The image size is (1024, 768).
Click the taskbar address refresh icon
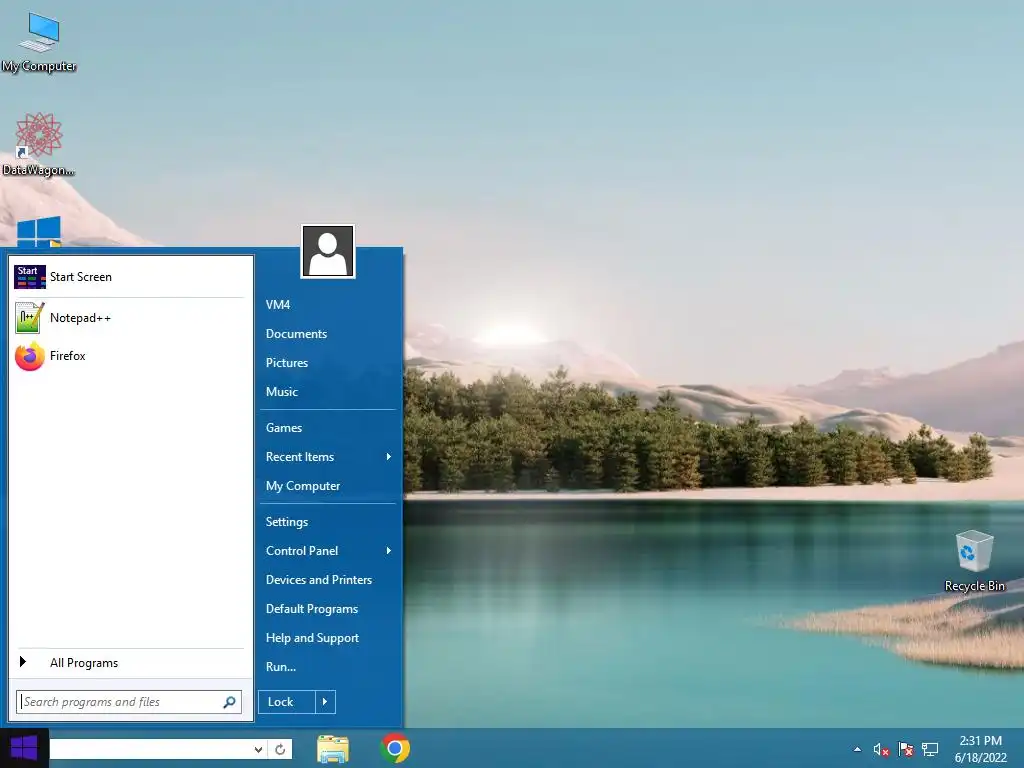pos(280,749)
